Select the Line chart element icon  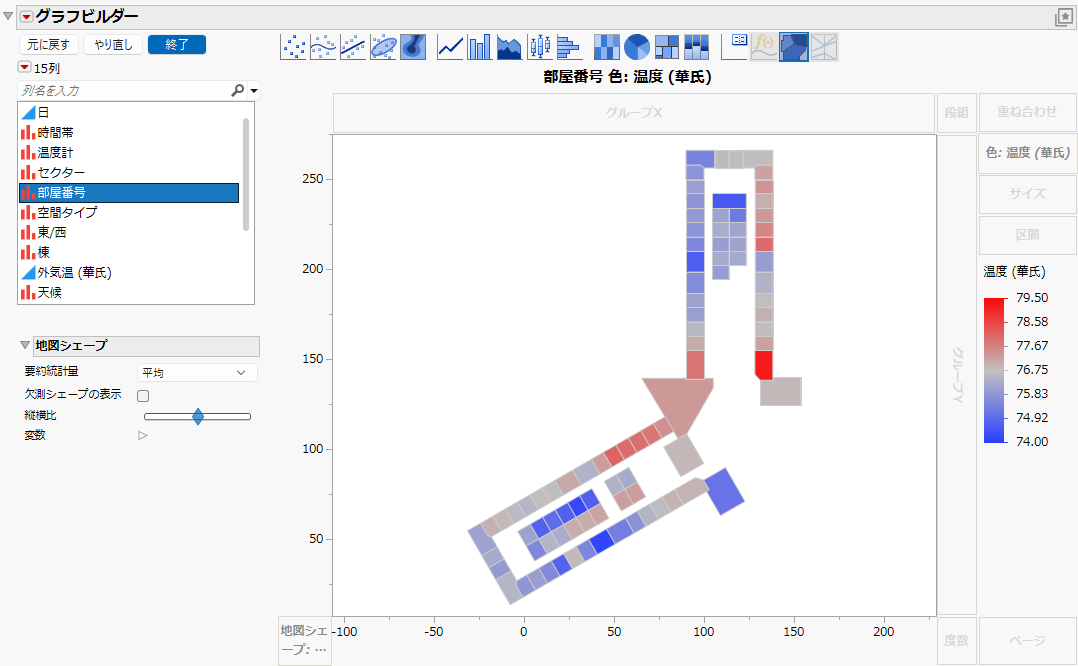[450, 47]
